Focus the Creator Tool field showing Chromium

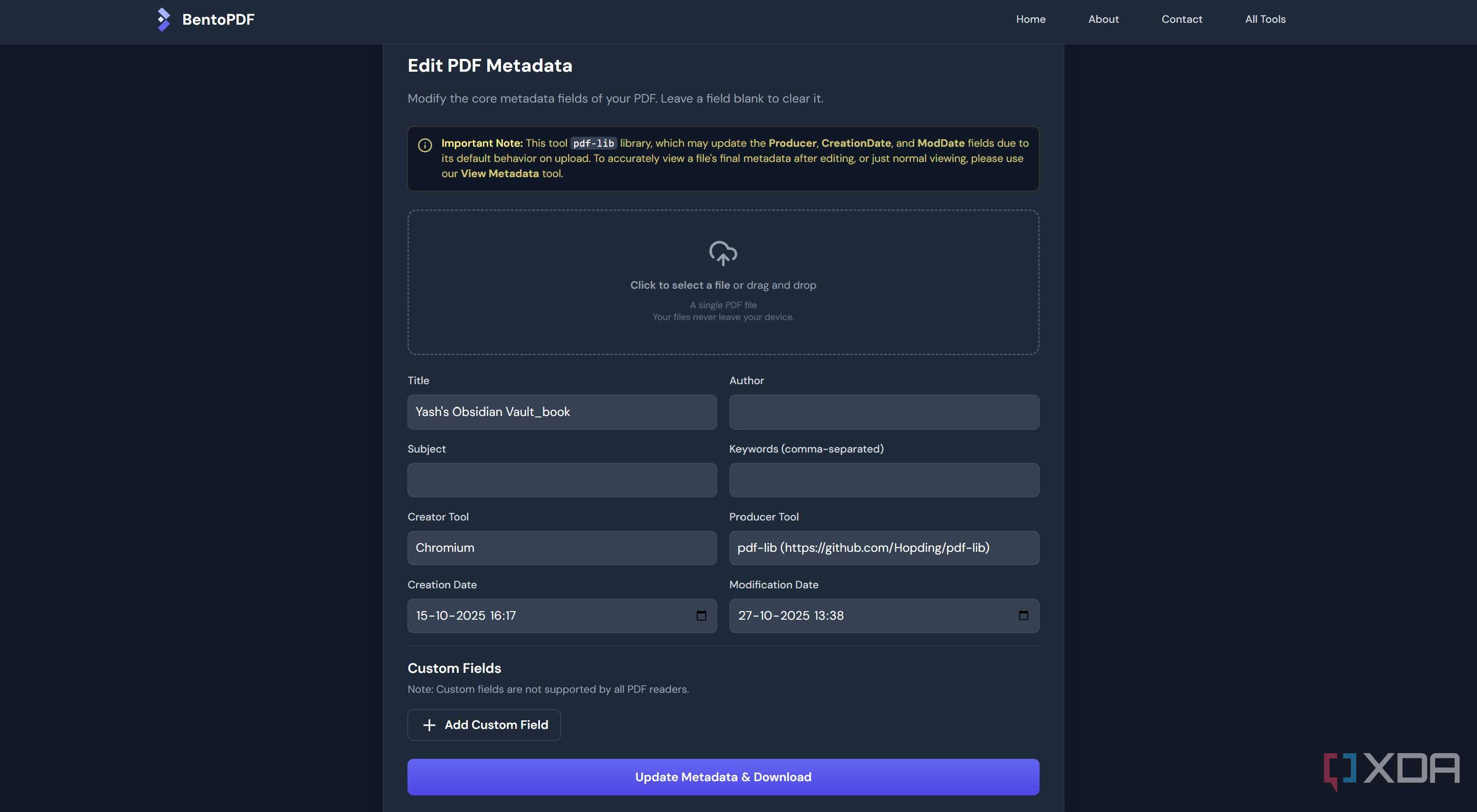click(x=562, y=548)
